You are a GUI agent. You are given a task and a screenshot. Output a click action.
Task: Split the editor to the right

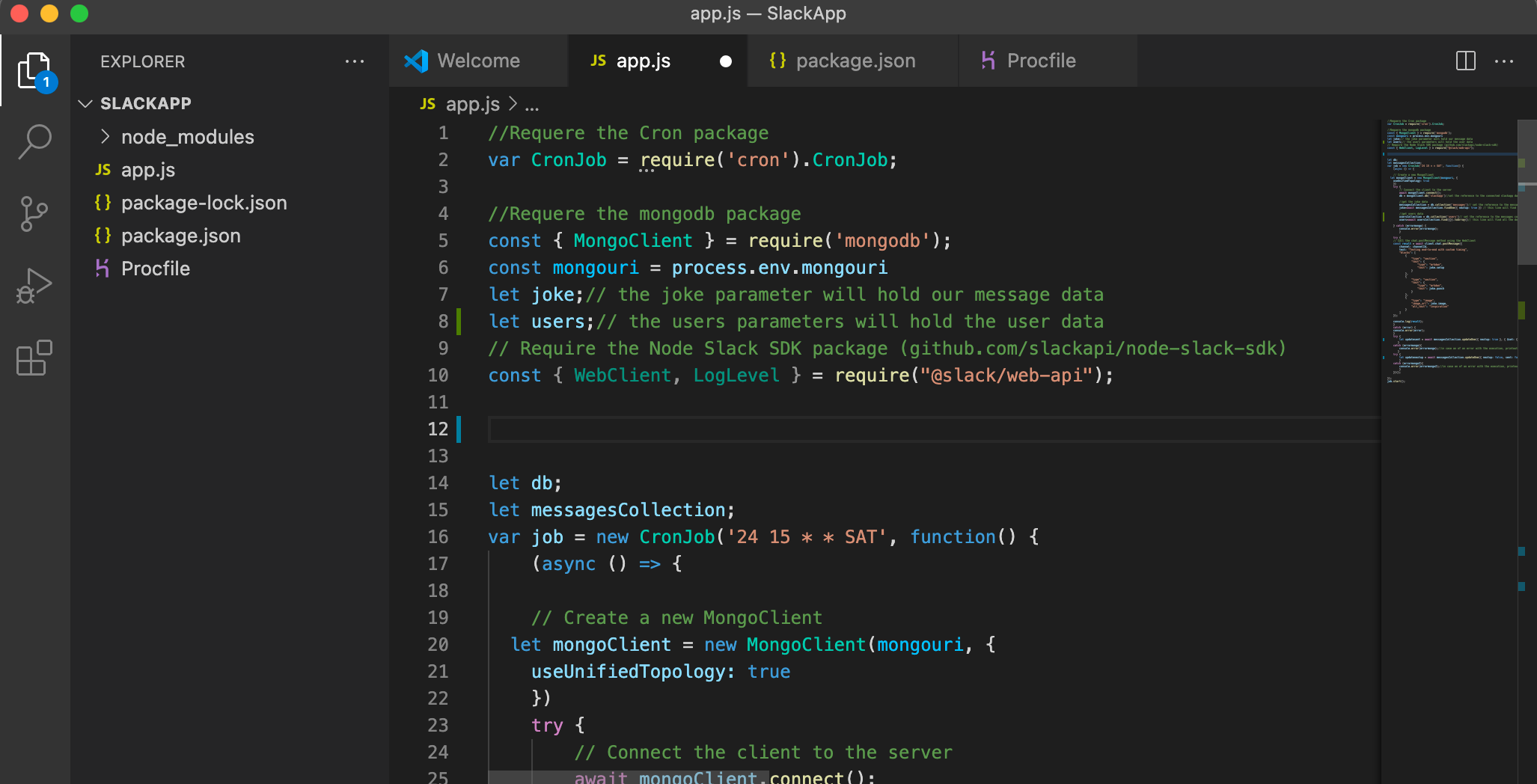(x=1466, y=61)
